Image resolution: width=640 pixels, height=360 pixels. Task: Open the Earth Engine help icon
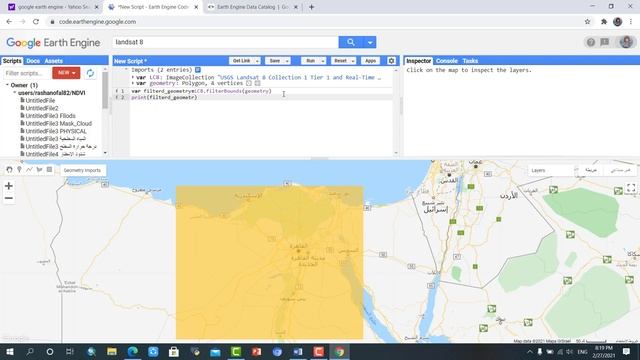pos(591,42)
